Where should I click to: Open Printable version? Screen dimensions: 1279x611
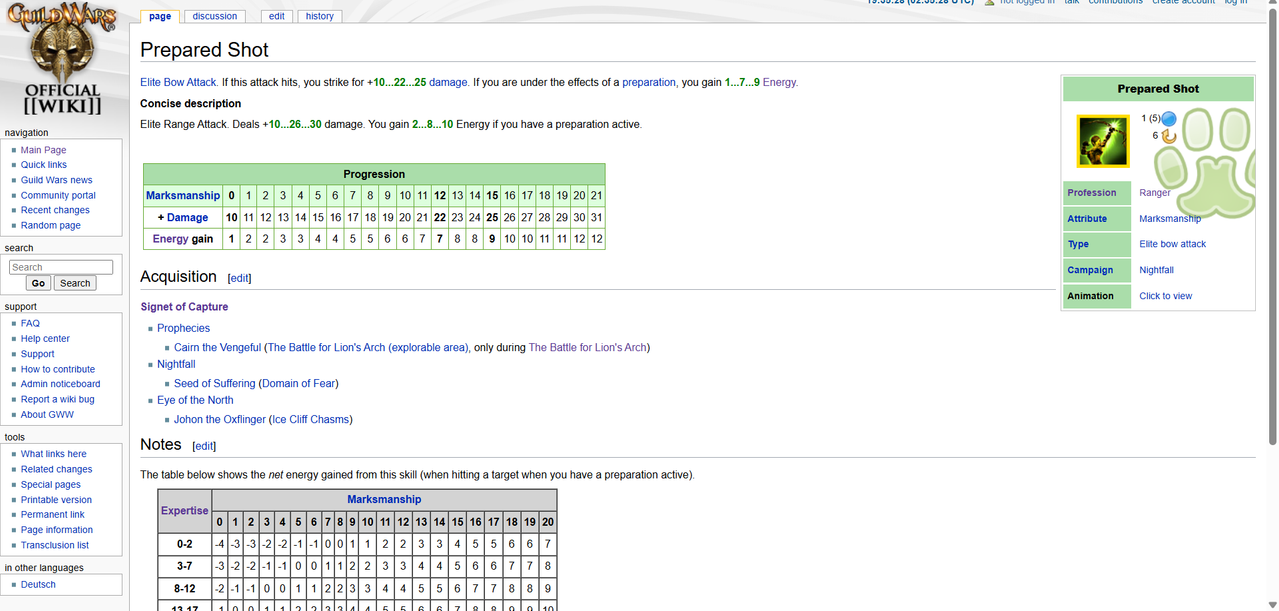click(x=56, y=500)
